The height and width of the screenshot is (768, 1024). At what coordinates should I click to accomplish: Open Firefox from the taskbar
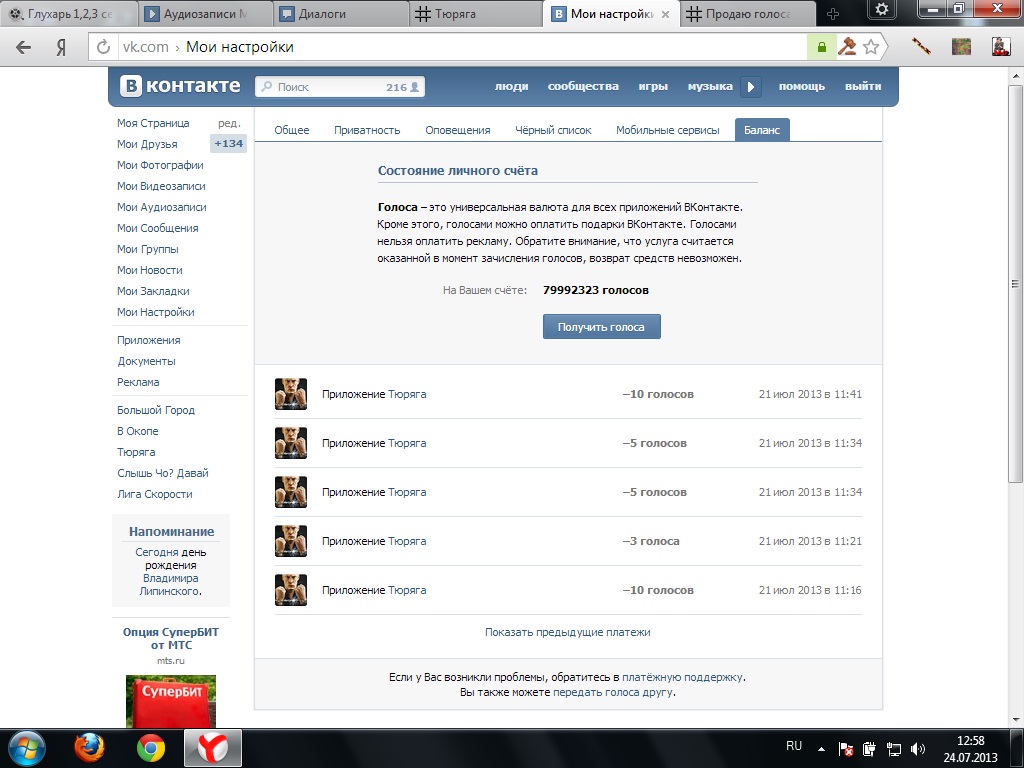89,748
